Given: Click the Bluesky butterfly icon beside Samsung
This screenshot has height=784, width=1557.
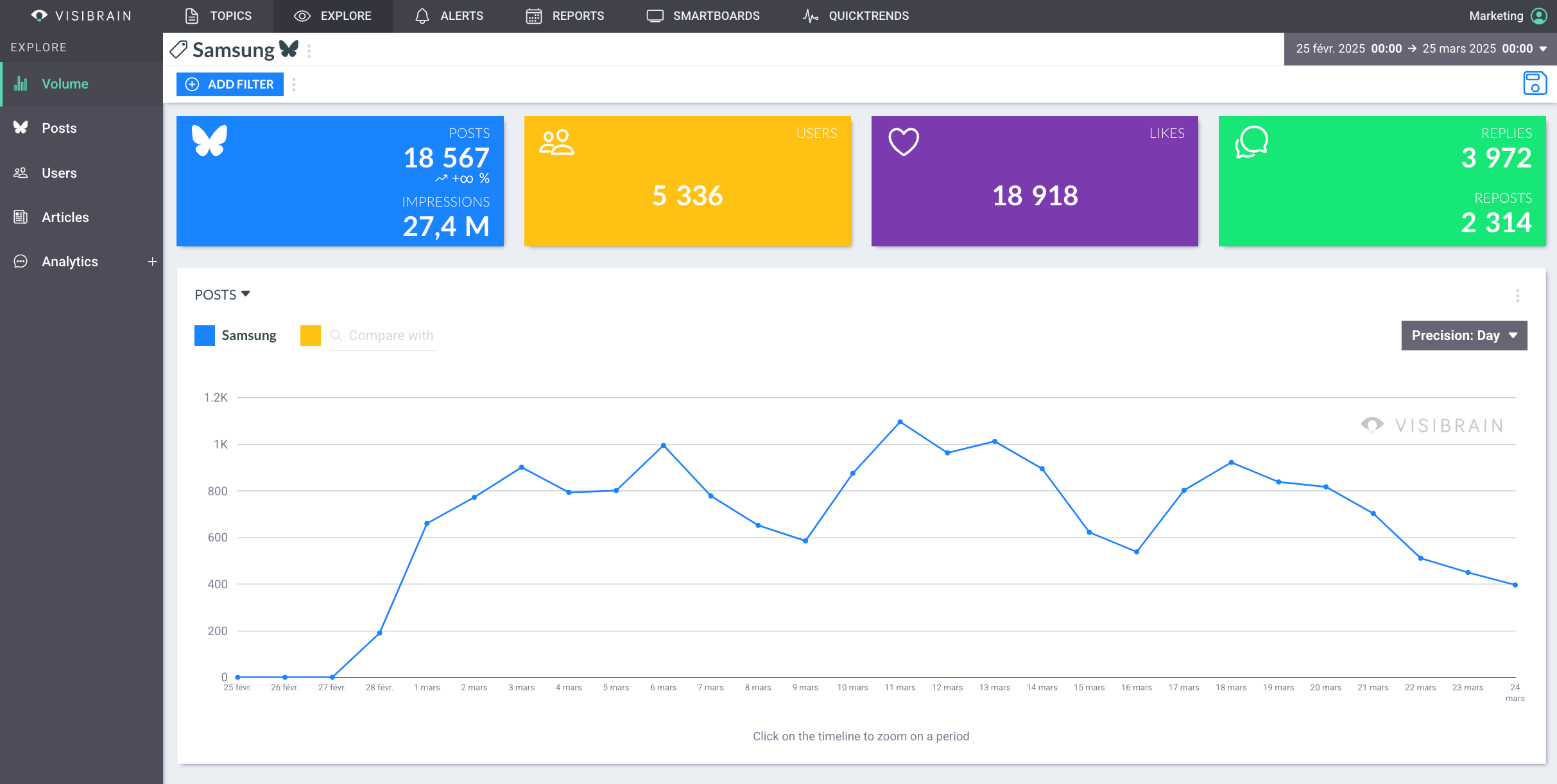Looking at the screenshot, I should point(289,49).
